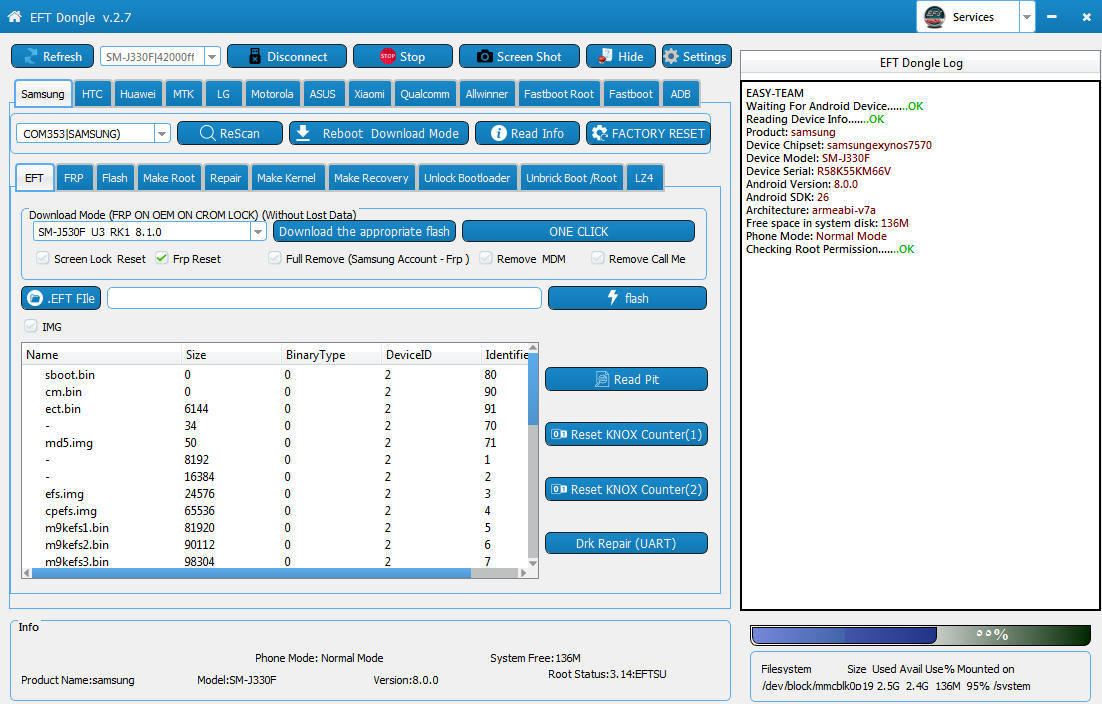Click the Read Info 'i' icon
The height and width of the screenshot is (704, 1102).
pyautogui.click(x=498, y=133)
